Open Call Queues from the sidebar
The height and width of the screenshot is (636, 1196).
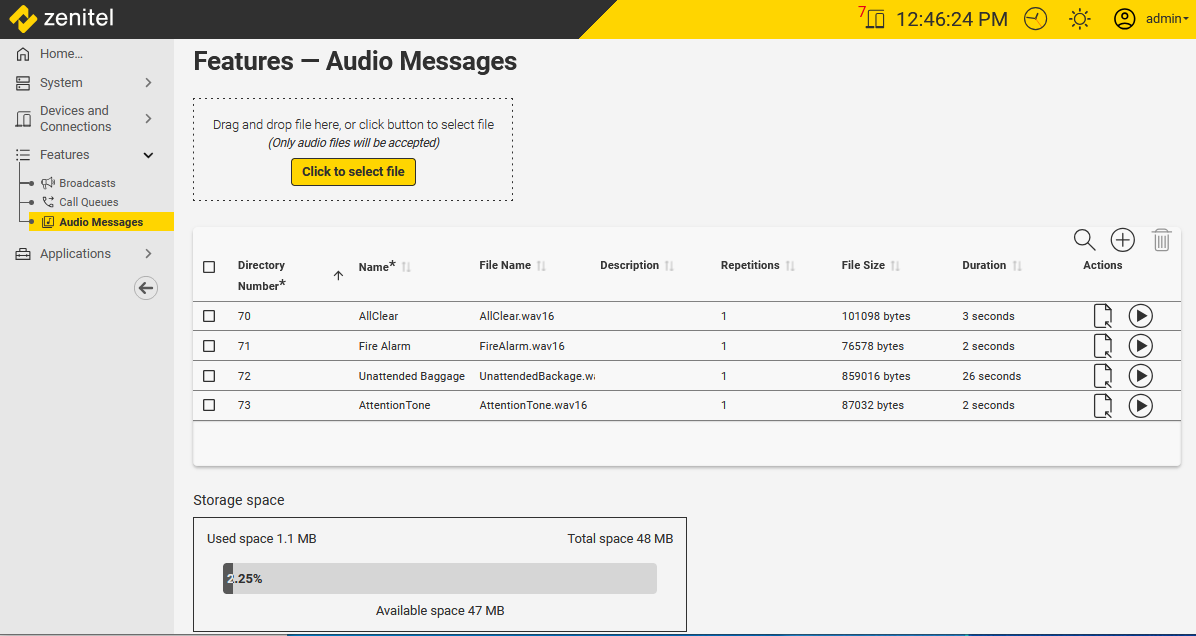click(88, 202)
